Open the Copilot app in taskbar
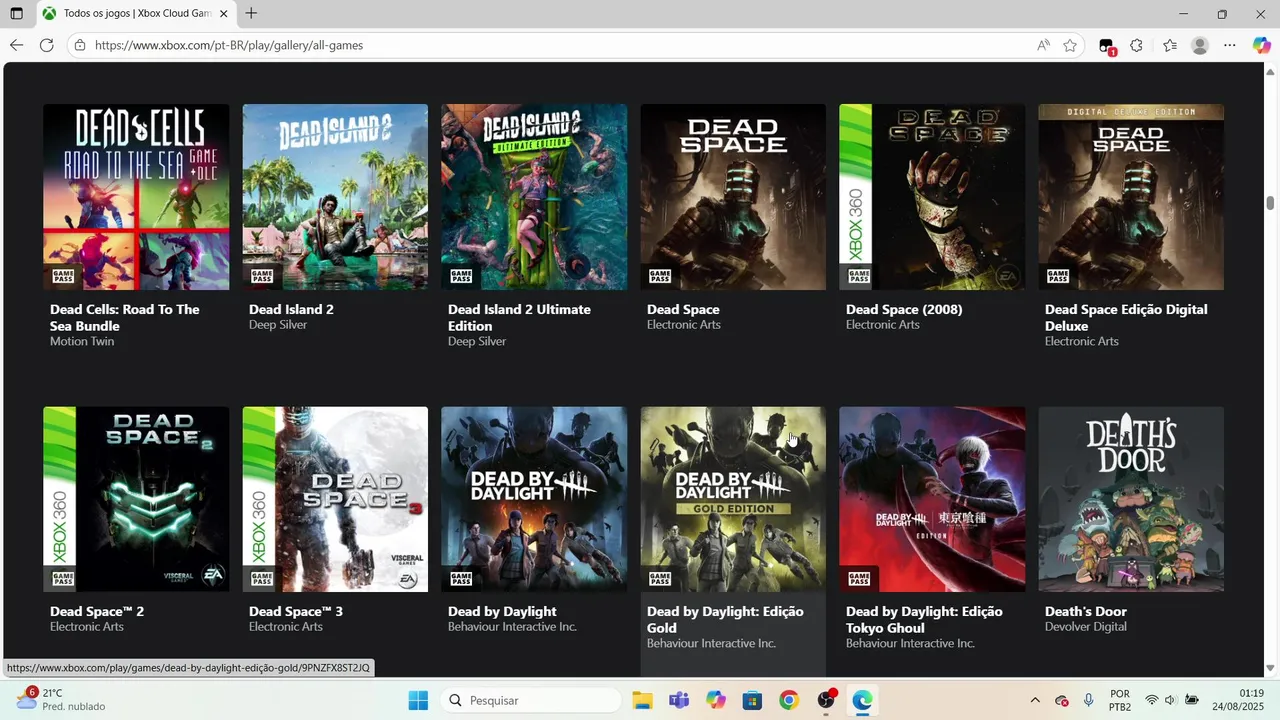Screen dimensions: 1280x720 click(x=716, y=700)
